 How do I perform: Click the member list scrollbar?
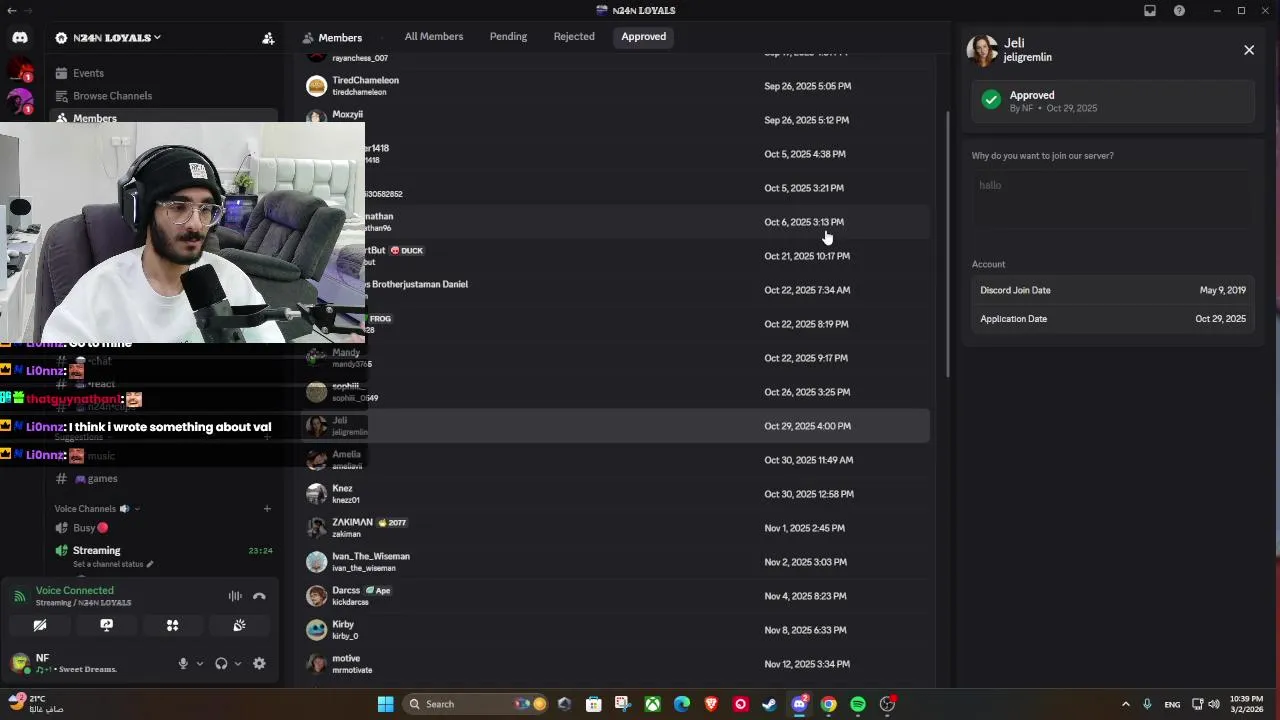pyautogui.click(x=948, y=245)
